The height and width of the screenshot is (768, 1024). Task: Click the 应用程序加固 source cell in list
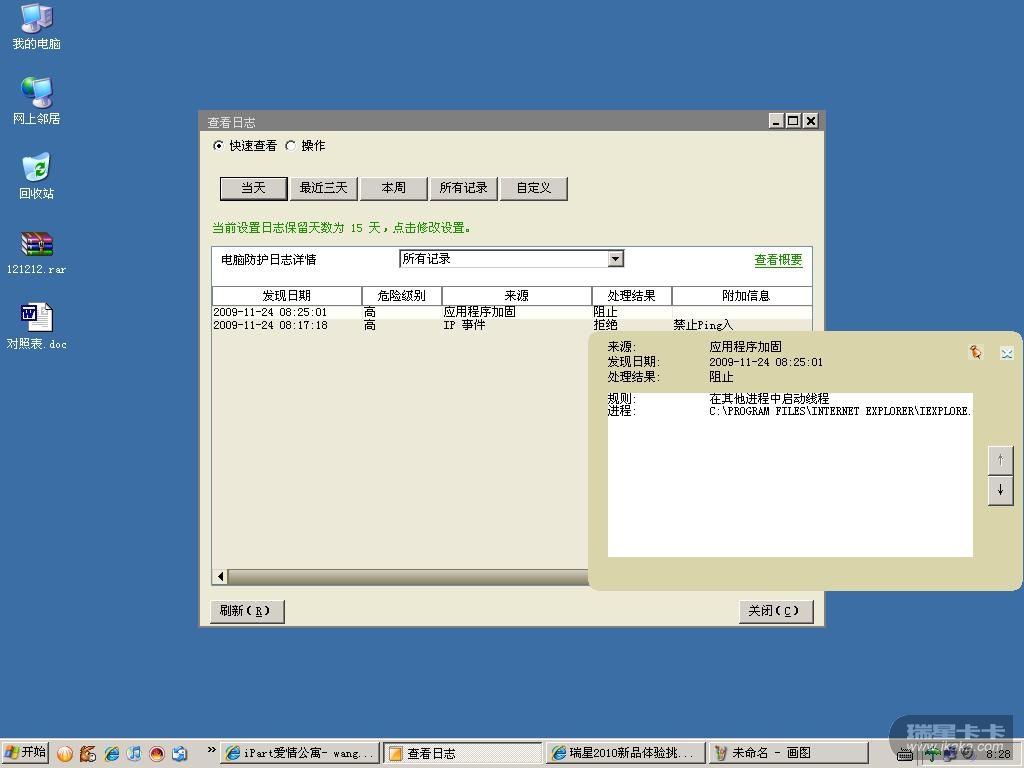pyautogui.click(x=479, y=312)
